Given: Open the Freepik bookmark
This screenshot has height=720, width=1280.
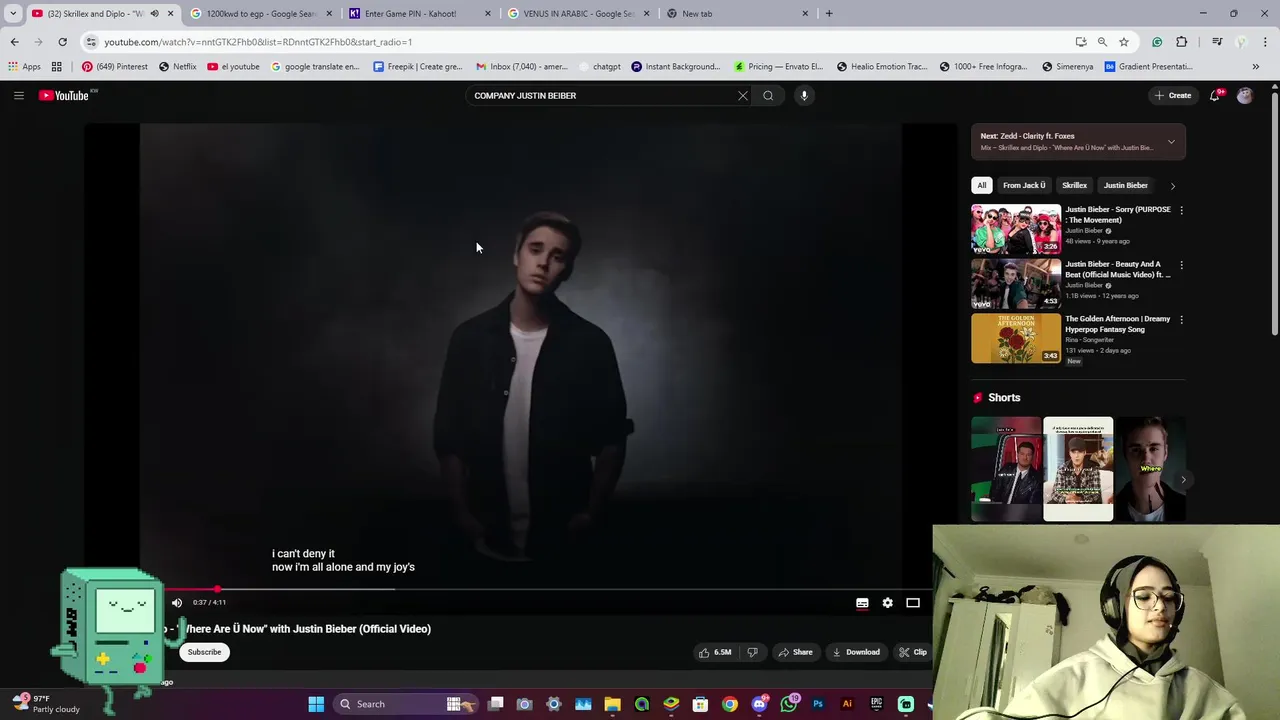Looking at the screenshot, I should click(417, 67).
